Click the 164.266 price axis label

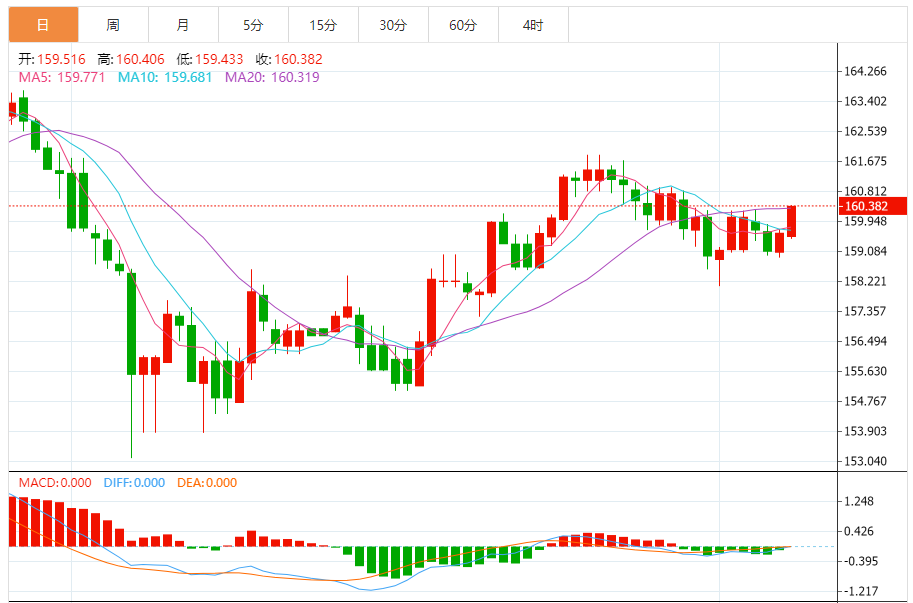pyautogui.click(x=865, y=72)
